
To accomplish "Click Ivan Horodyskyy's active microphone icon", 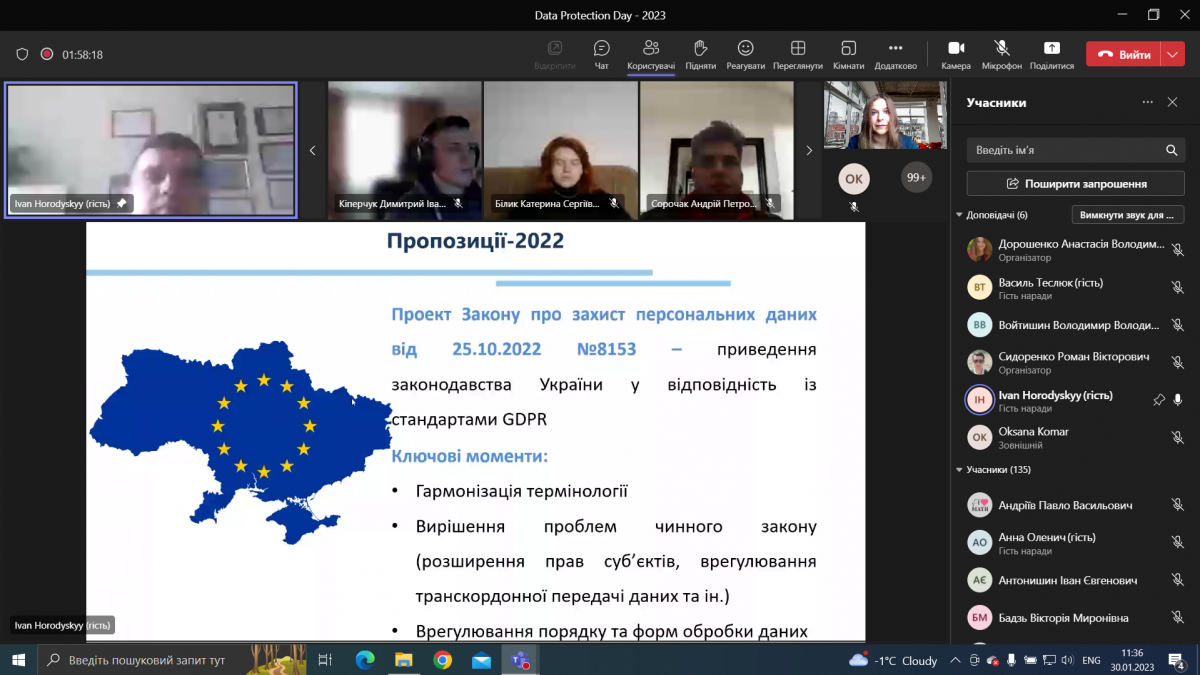I will point(1178,400).
